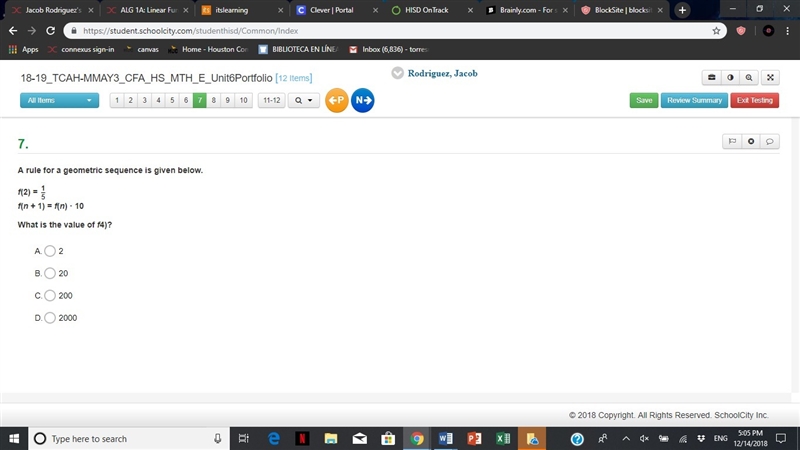This screenshot has height=450, width=800.
Task: Open a new browser tab with plus
Action: coord(682,10)
